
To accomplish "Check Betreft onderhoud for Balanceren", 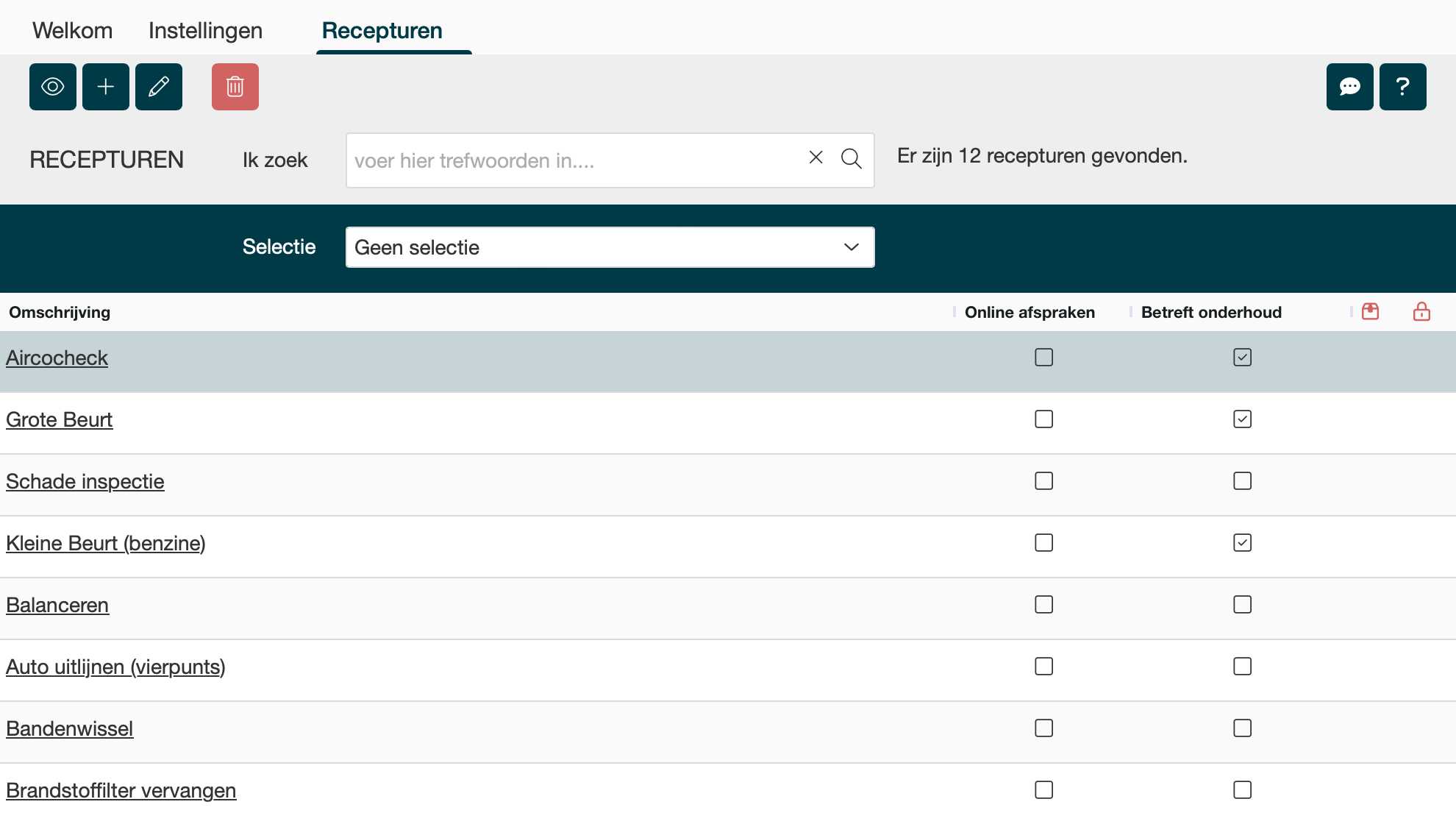I will click(x=1242, y=605).
